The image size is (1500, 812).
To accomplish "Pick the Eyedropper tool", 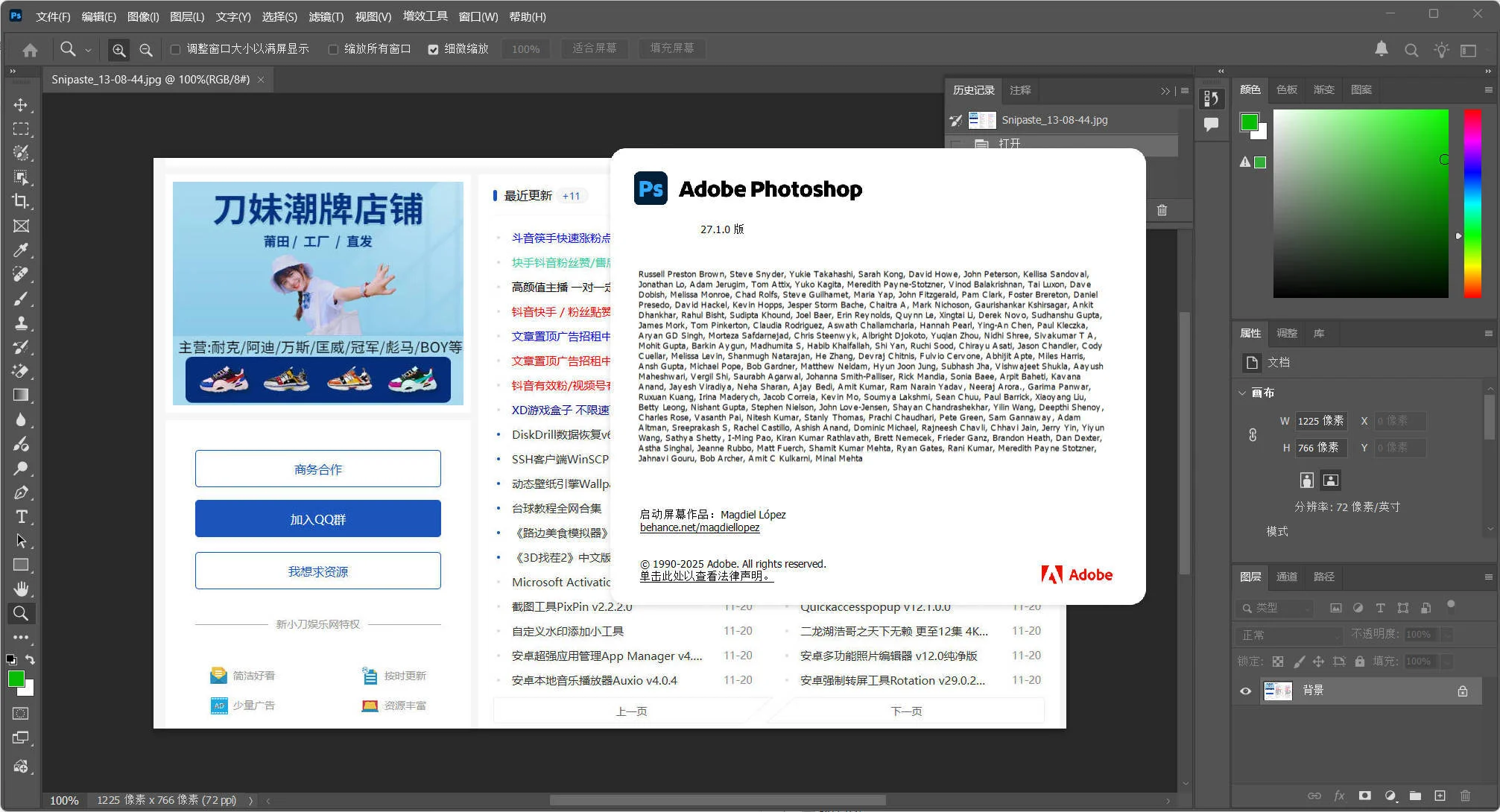I will [x=22, y=250].
